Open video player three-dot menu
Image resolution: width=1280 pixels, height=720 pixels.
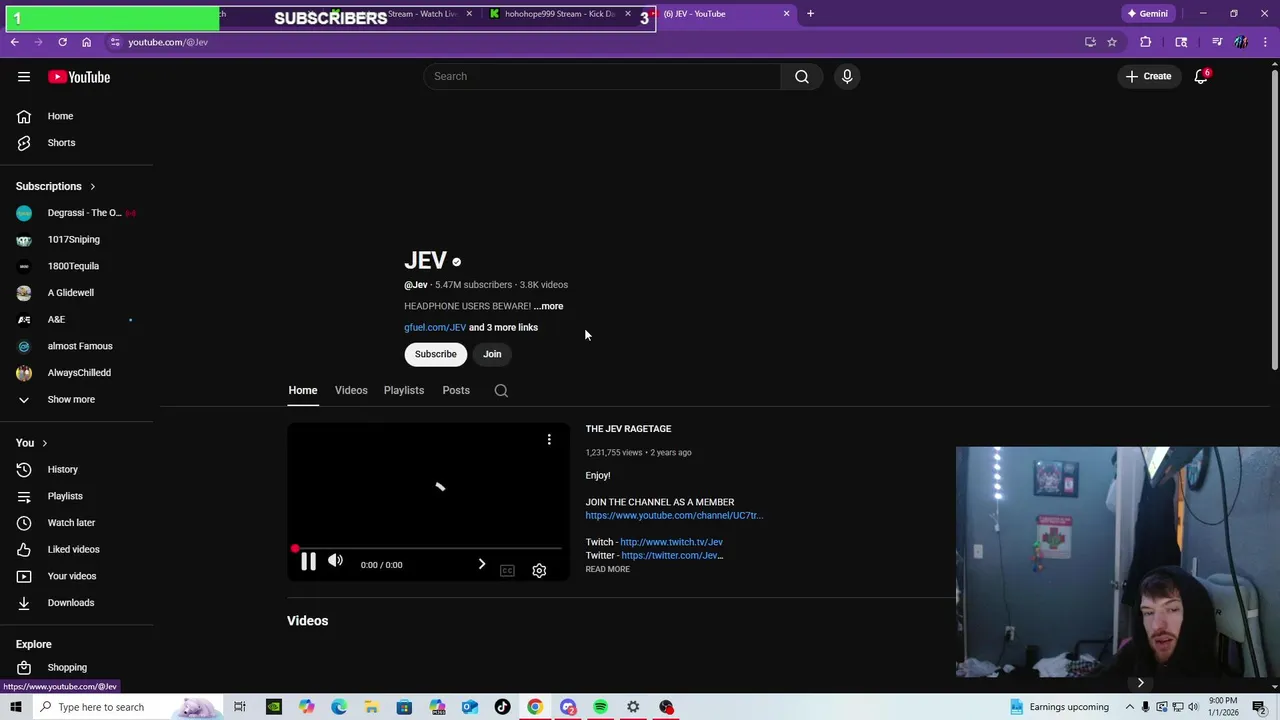[x=549, y=440]
